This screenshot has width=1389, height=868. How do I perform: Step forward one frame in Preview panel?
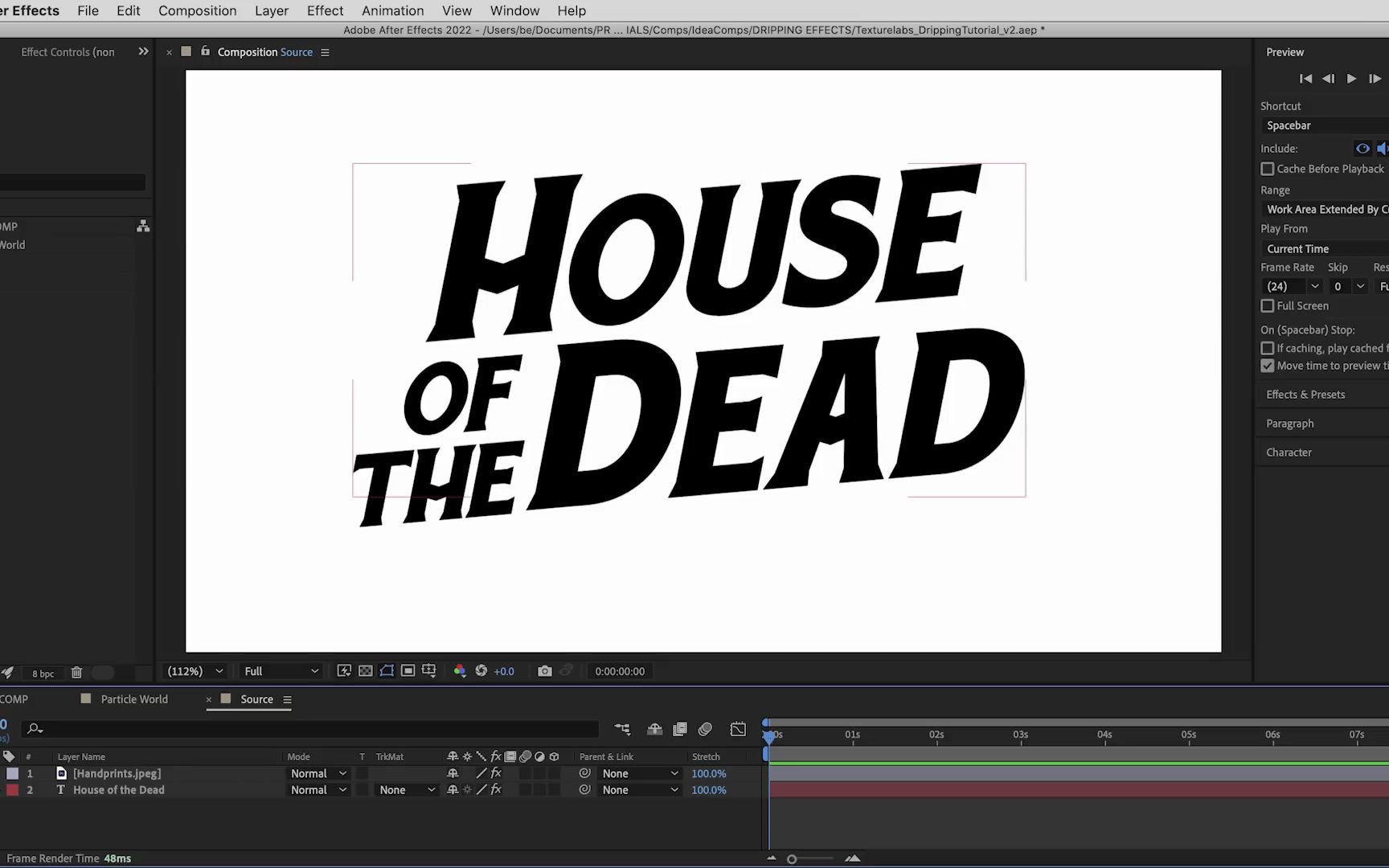(1375, 79)
